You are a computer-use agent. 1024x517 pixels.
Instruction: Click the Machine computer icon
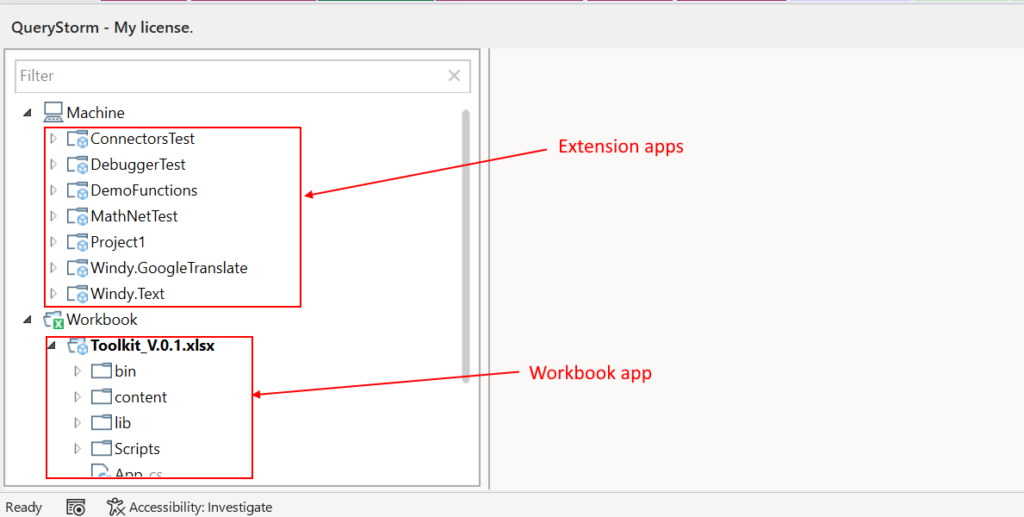coord(54,112)
